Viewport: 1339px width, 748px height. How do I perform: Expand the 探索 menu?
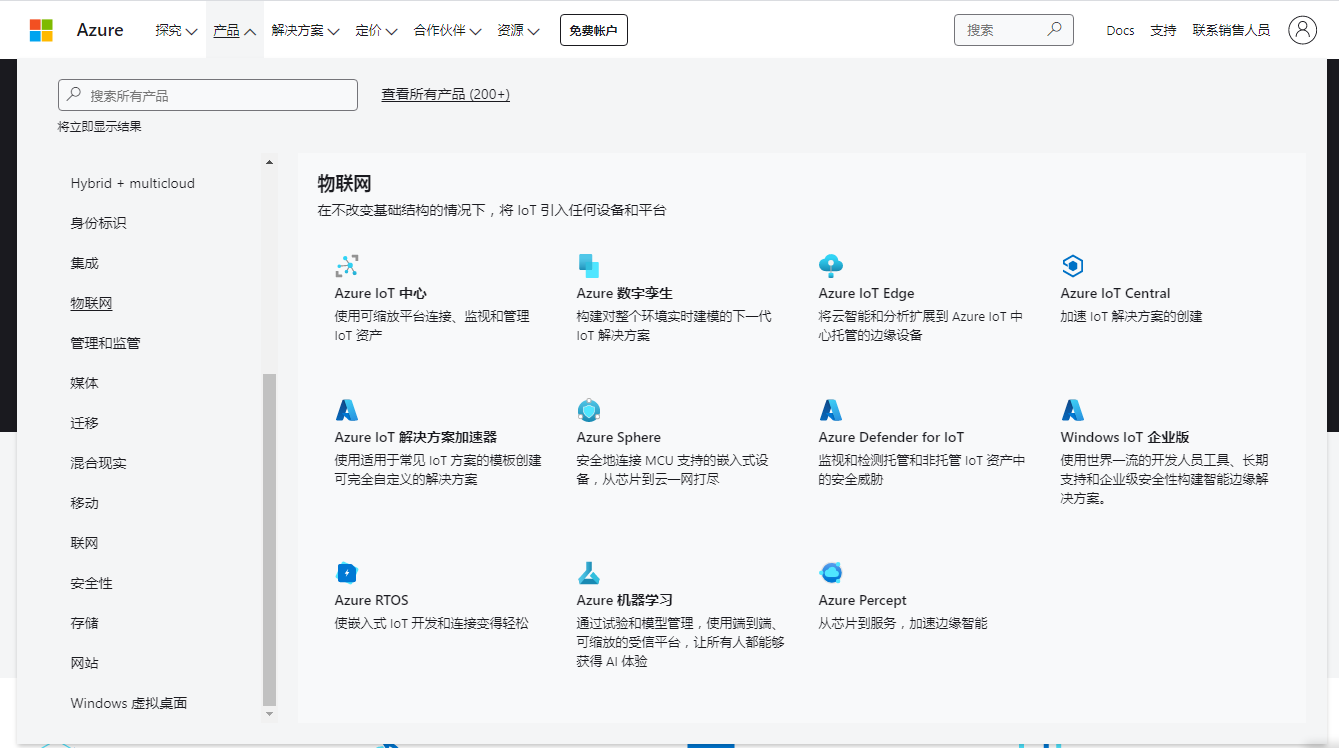(x=176, y=30)
